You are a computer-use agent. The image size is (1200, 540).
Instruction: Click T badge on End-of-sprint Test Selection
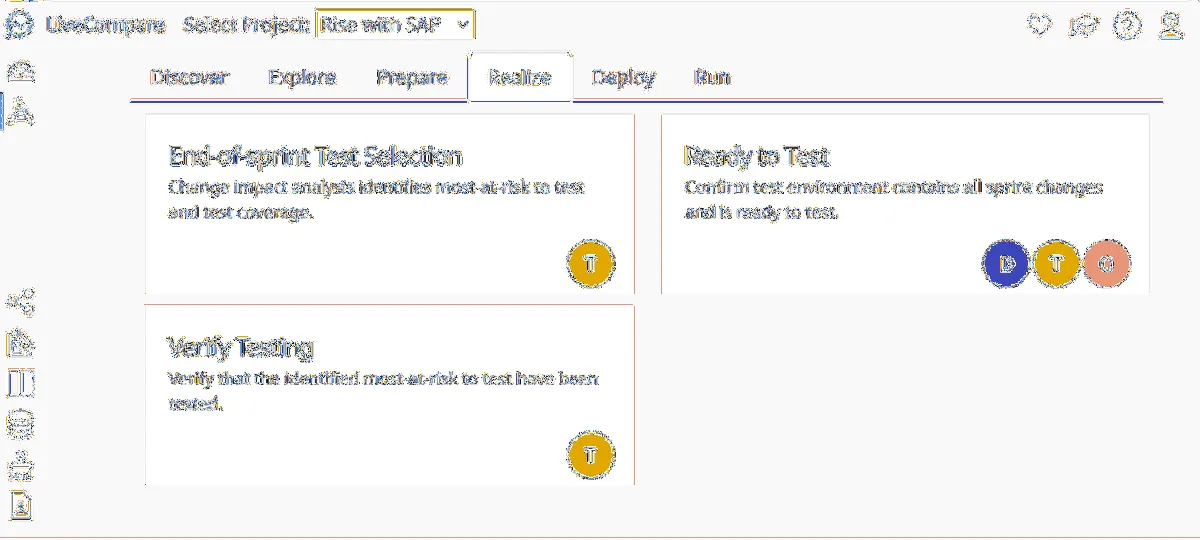pos(591,264)
